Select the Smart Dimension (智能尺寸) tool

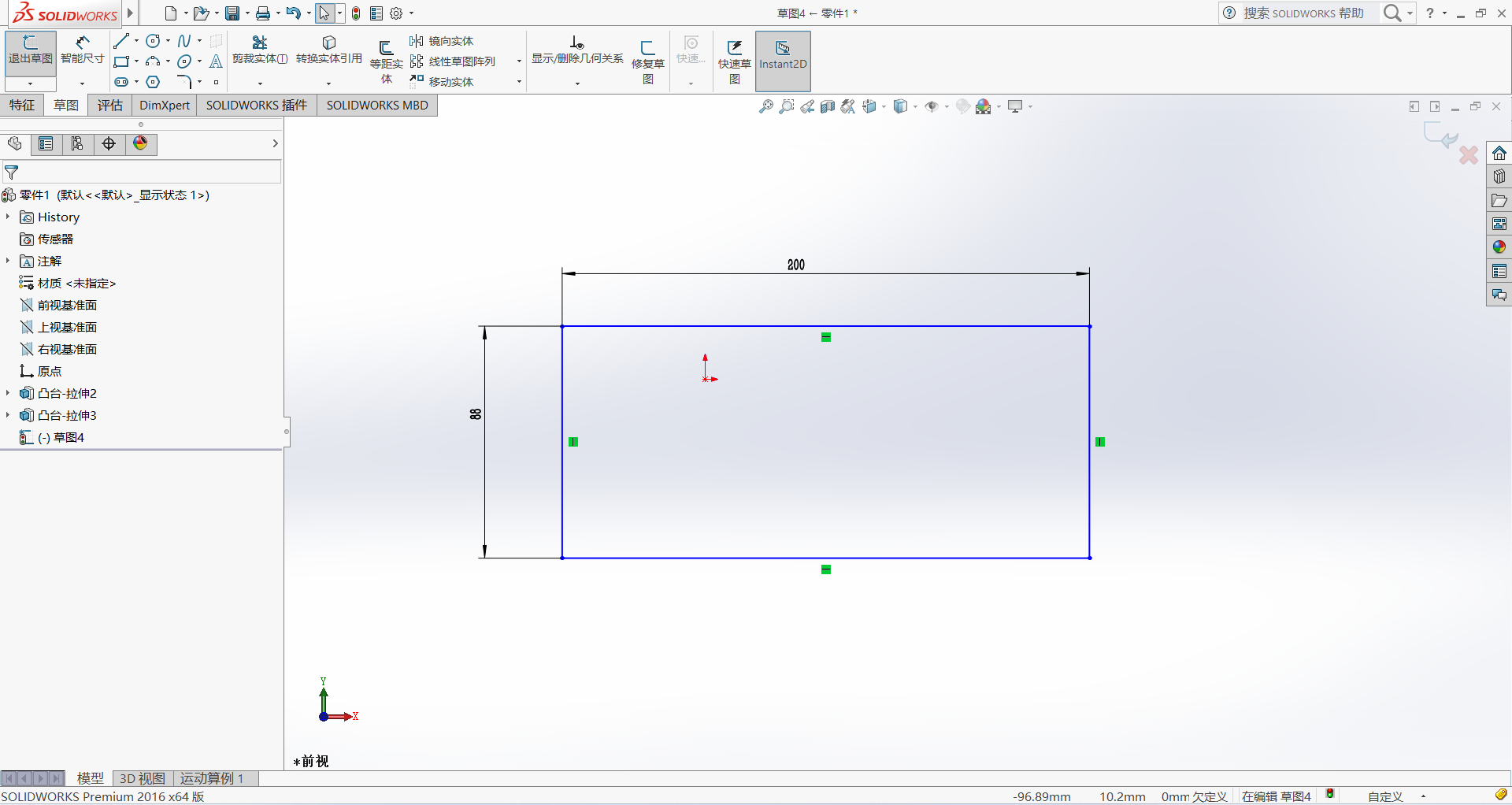point(83,50)
